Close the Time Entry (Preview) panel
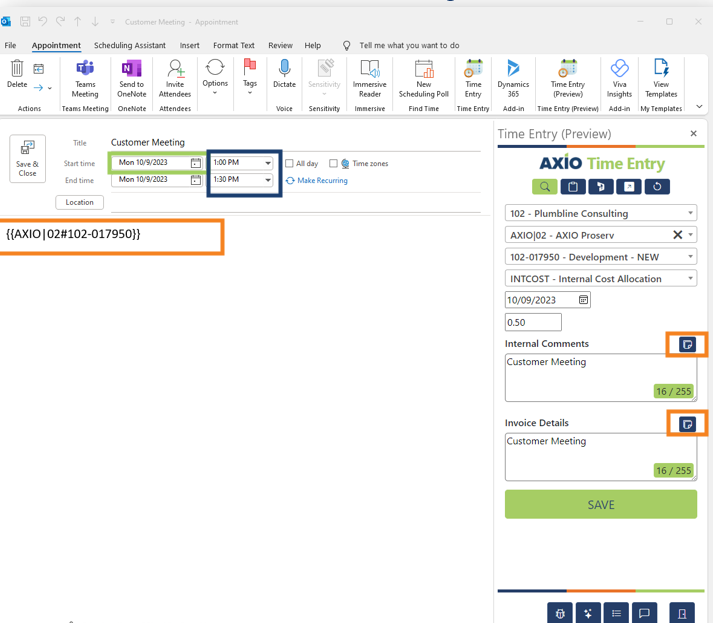The width and height of the screenshot is (713, 623). click(x=693, y=133)
